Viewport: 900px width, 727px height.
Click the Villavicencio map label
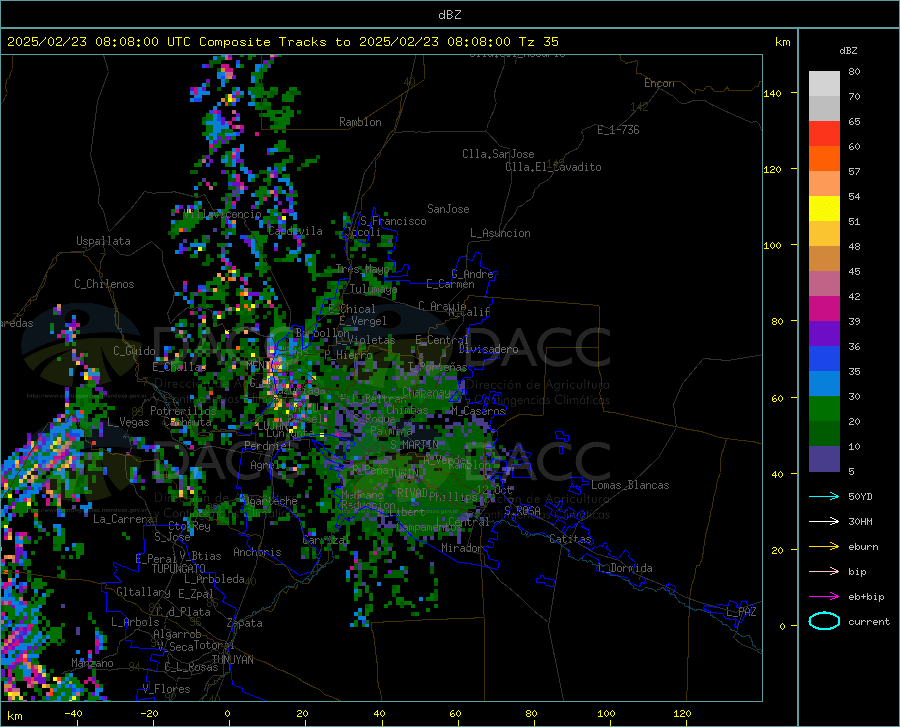(x=223, y=214)
